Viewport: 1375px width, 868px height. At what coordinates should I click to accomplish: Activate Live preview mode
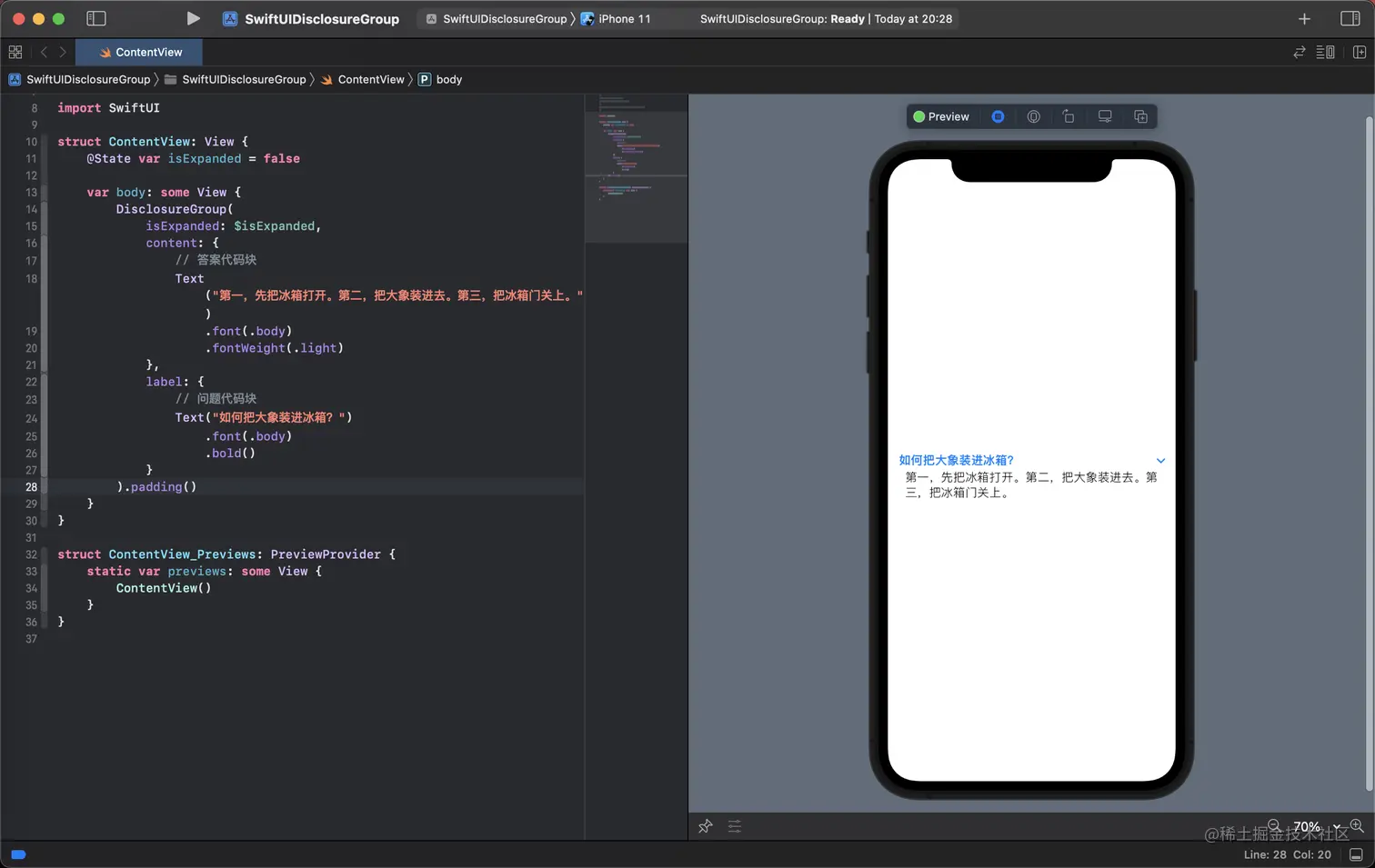998,116
